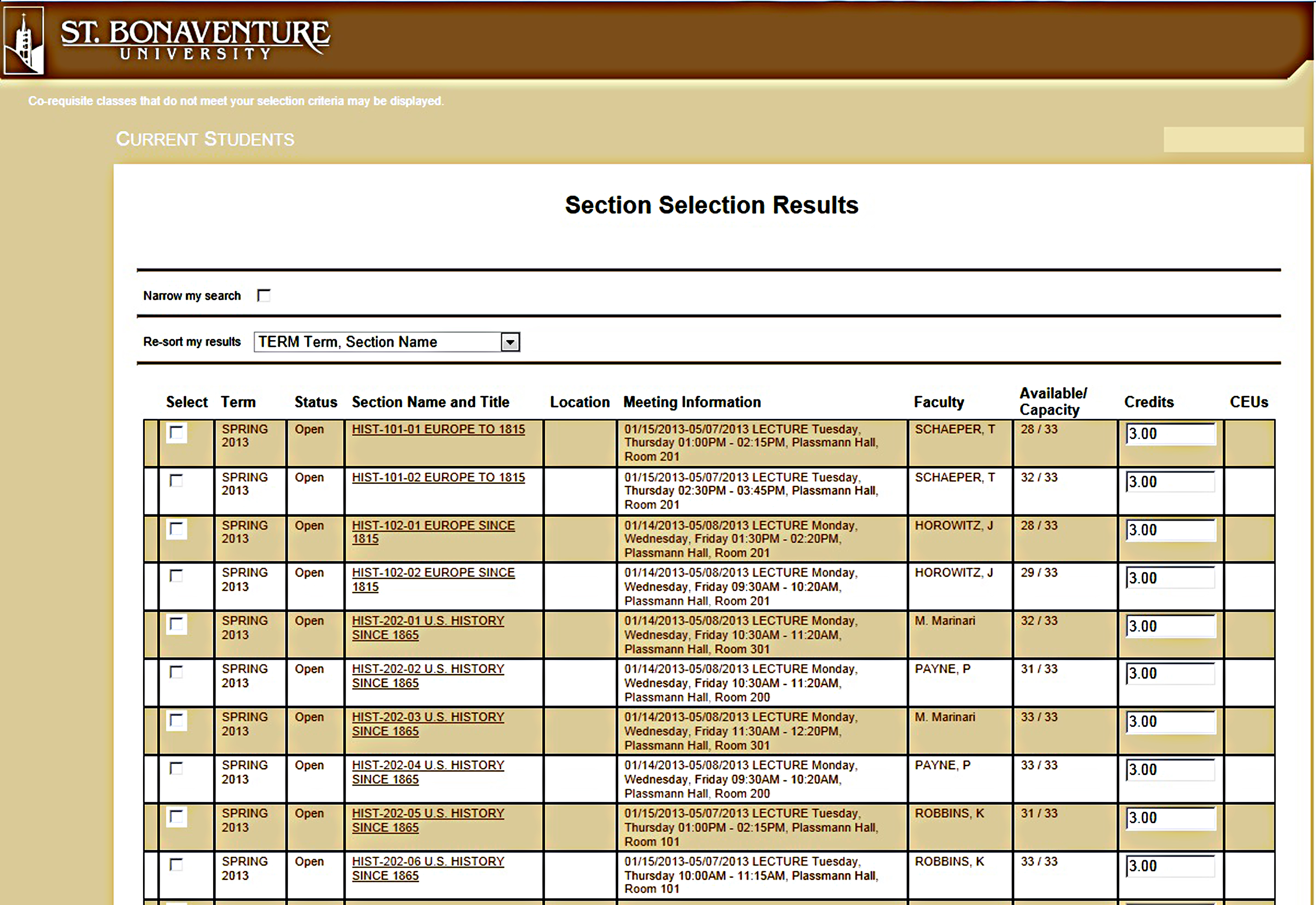Click the Meeting Information column header
This screenshot has height=905, width=1316.
coord(692,402)
